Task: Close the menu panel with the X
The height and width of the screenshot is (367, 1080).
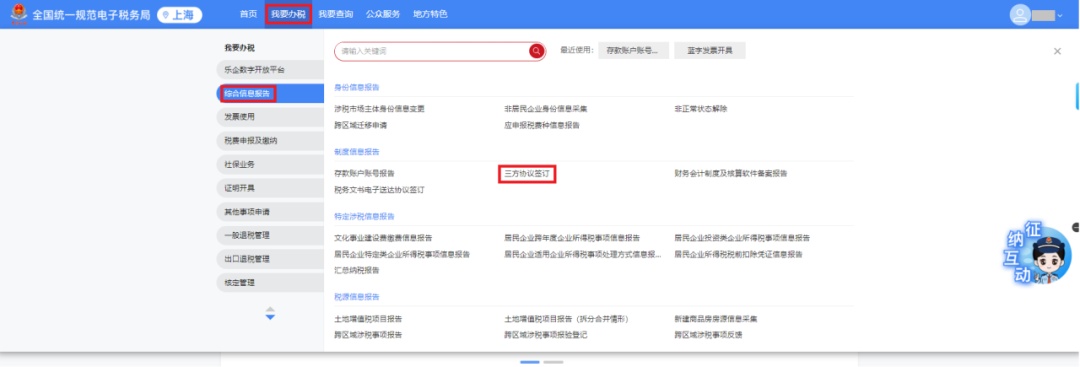Action: (1057, 51)
